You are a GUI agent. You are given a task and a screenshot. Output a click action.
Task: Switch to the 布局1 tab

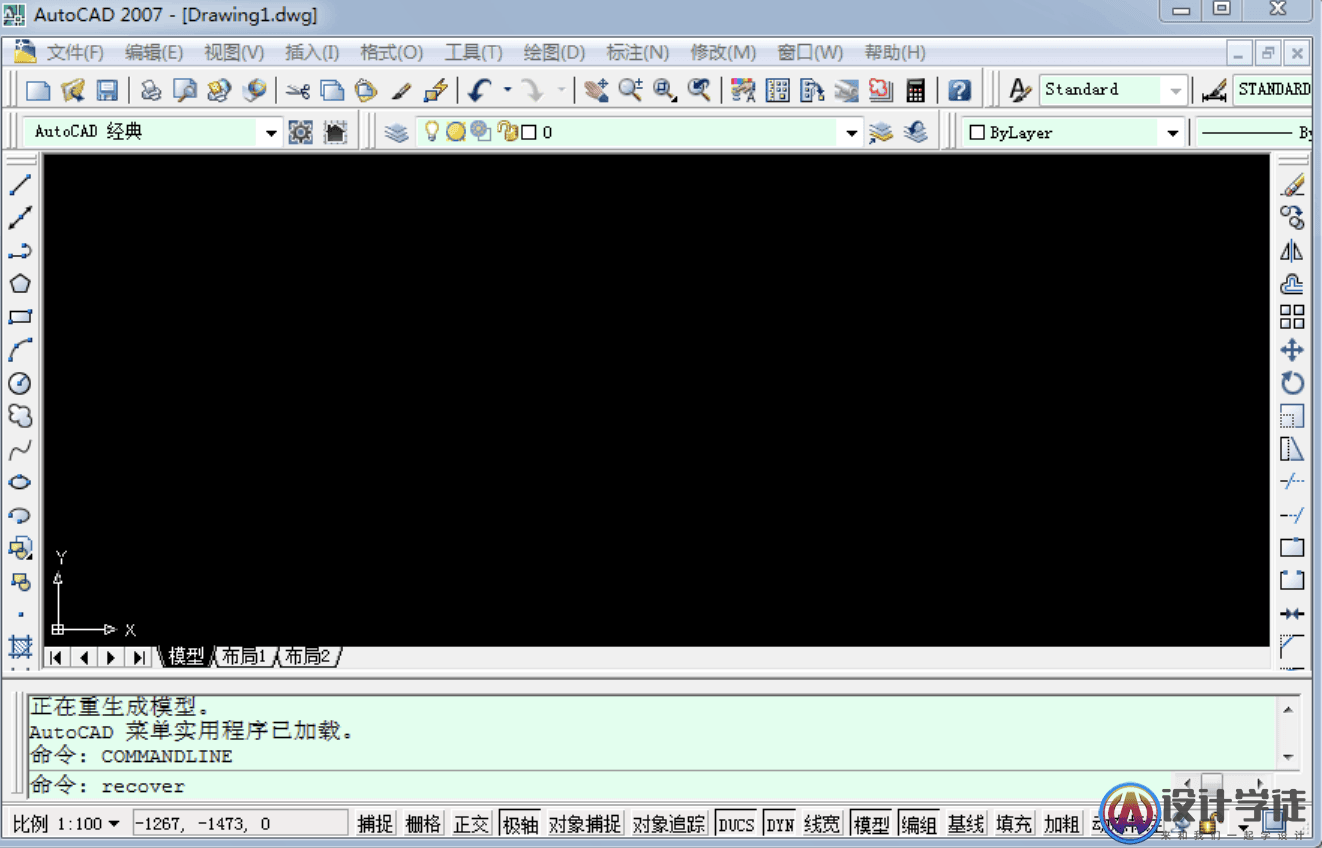pos(245,657)
